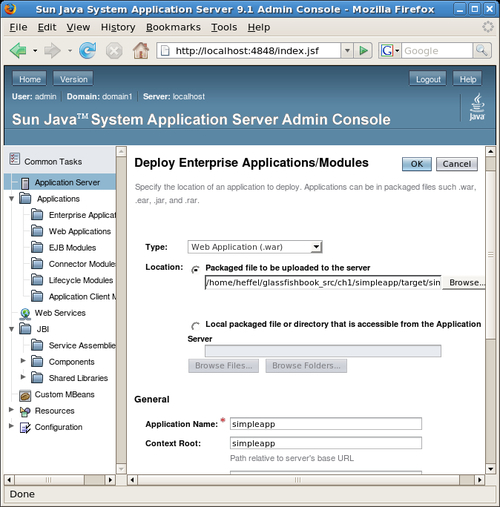Viewport: 500px width, 507px height.
Task: Click the Common Tasks icon
Action: pos(15,159)
